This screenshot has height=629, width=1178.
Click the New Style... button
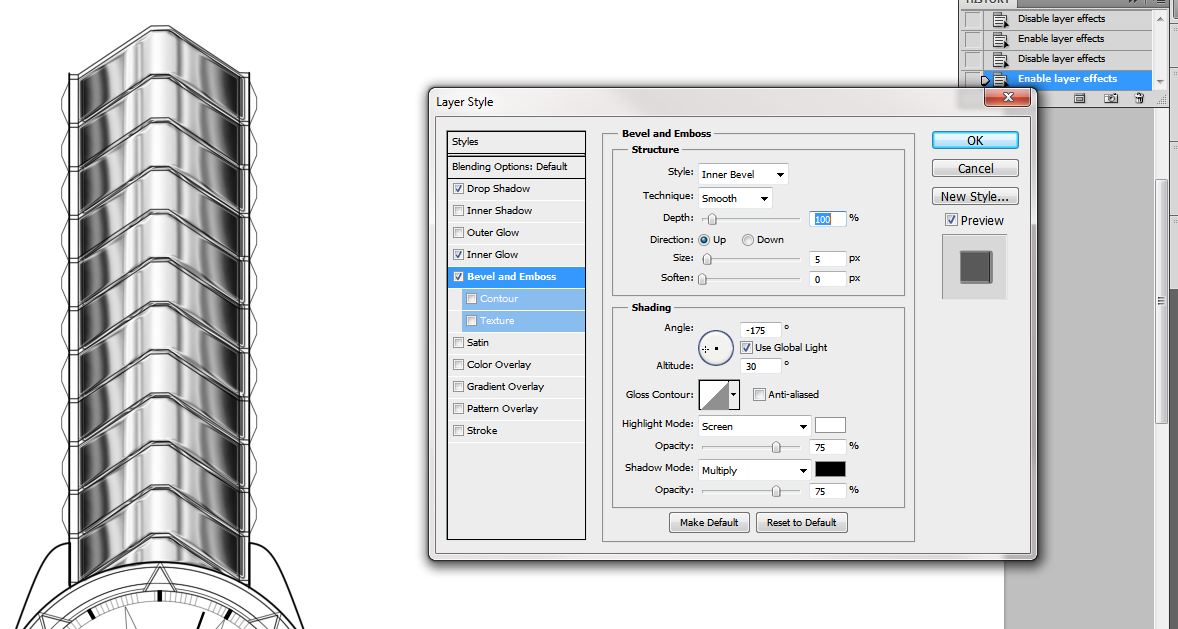click(x=975, y=197)
